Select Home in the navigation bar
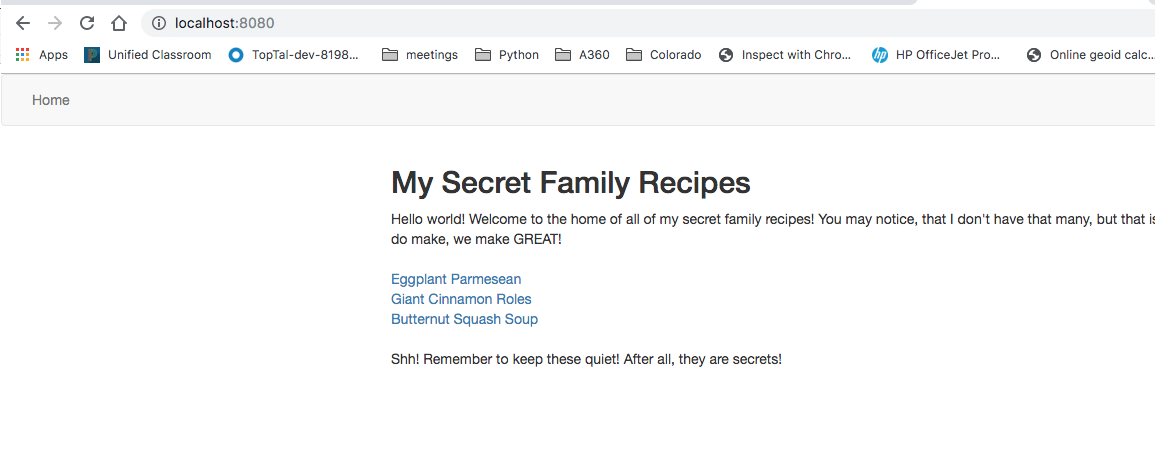1155x465 pixels. [51, 100]
